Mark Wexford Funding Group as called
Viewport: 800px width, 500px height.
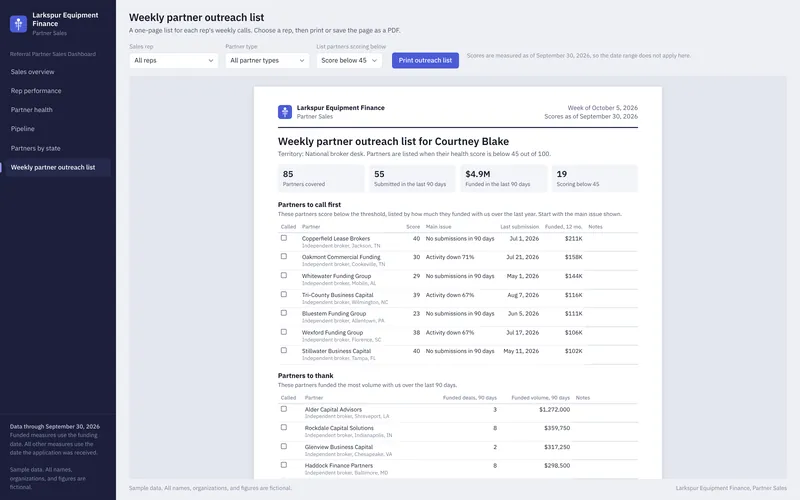[x=284, y=332]
